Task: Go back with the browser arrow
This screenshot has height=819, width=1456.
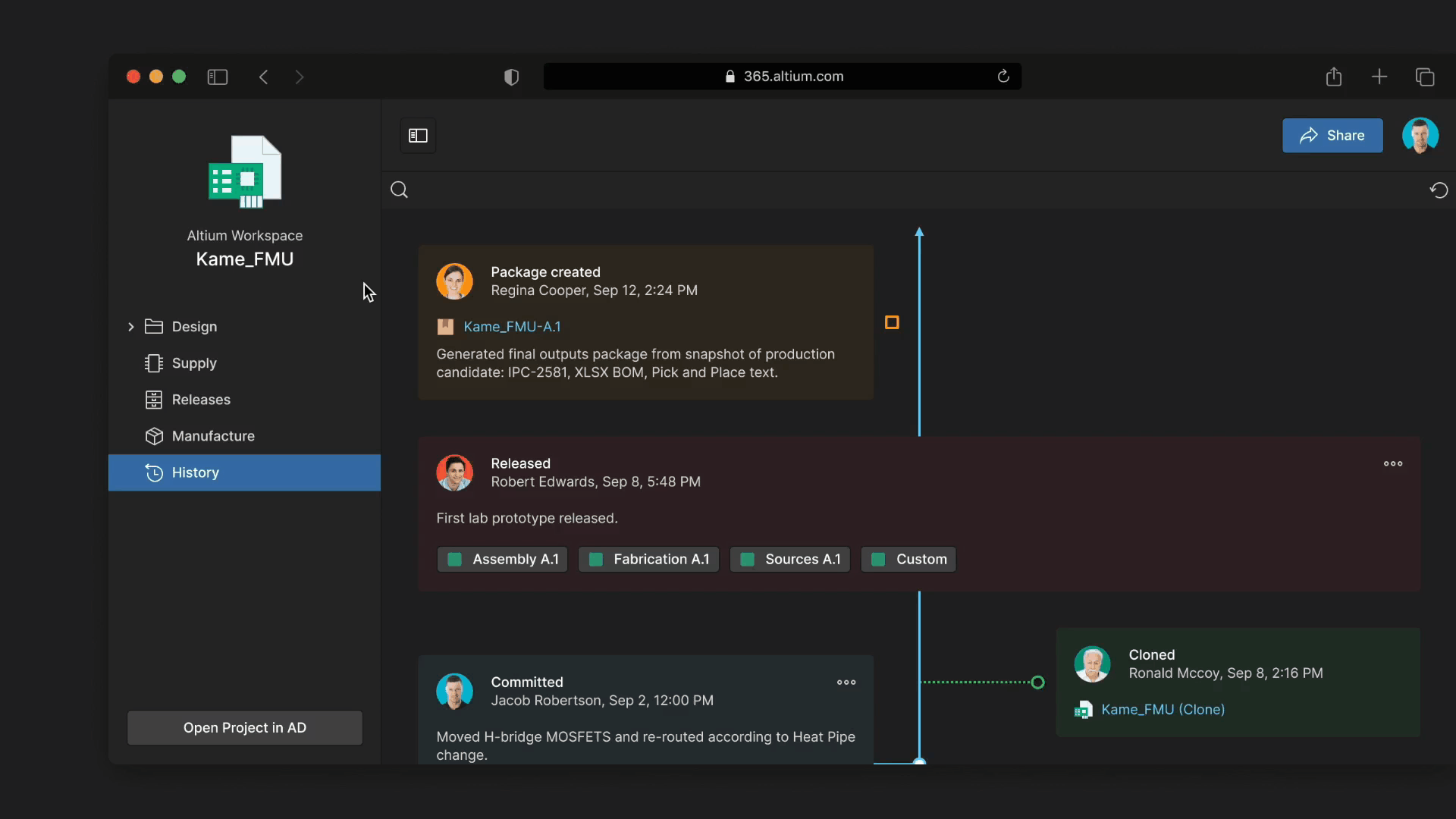Action: coord(263,77)
